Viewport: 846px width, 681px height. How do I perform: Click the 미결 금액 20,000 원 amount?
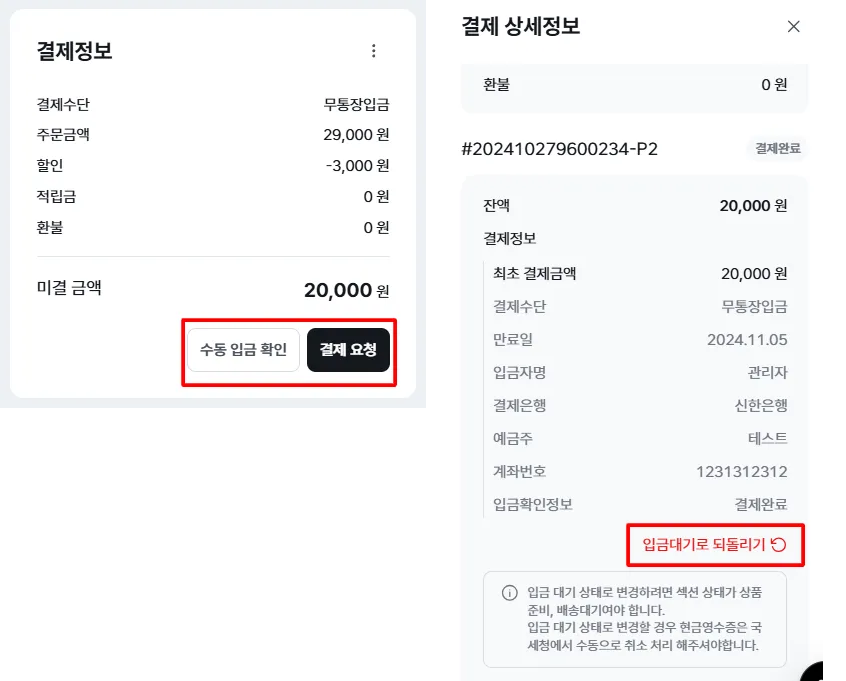pyautogui.click(x=345, y=290)
